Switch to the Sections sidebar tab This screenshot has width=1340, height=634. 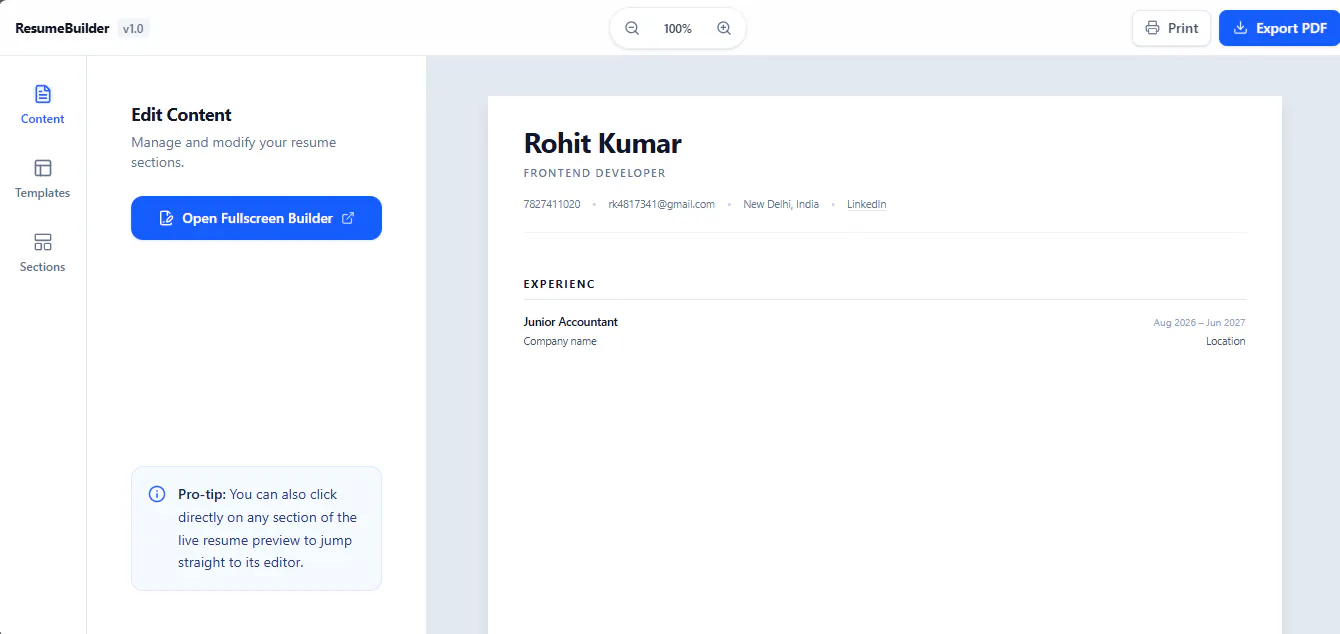click(x=42, y=253)
